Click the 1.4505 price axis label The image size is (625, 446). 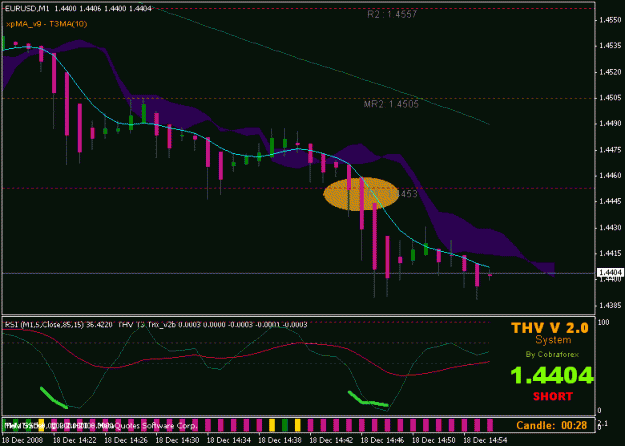610,98
